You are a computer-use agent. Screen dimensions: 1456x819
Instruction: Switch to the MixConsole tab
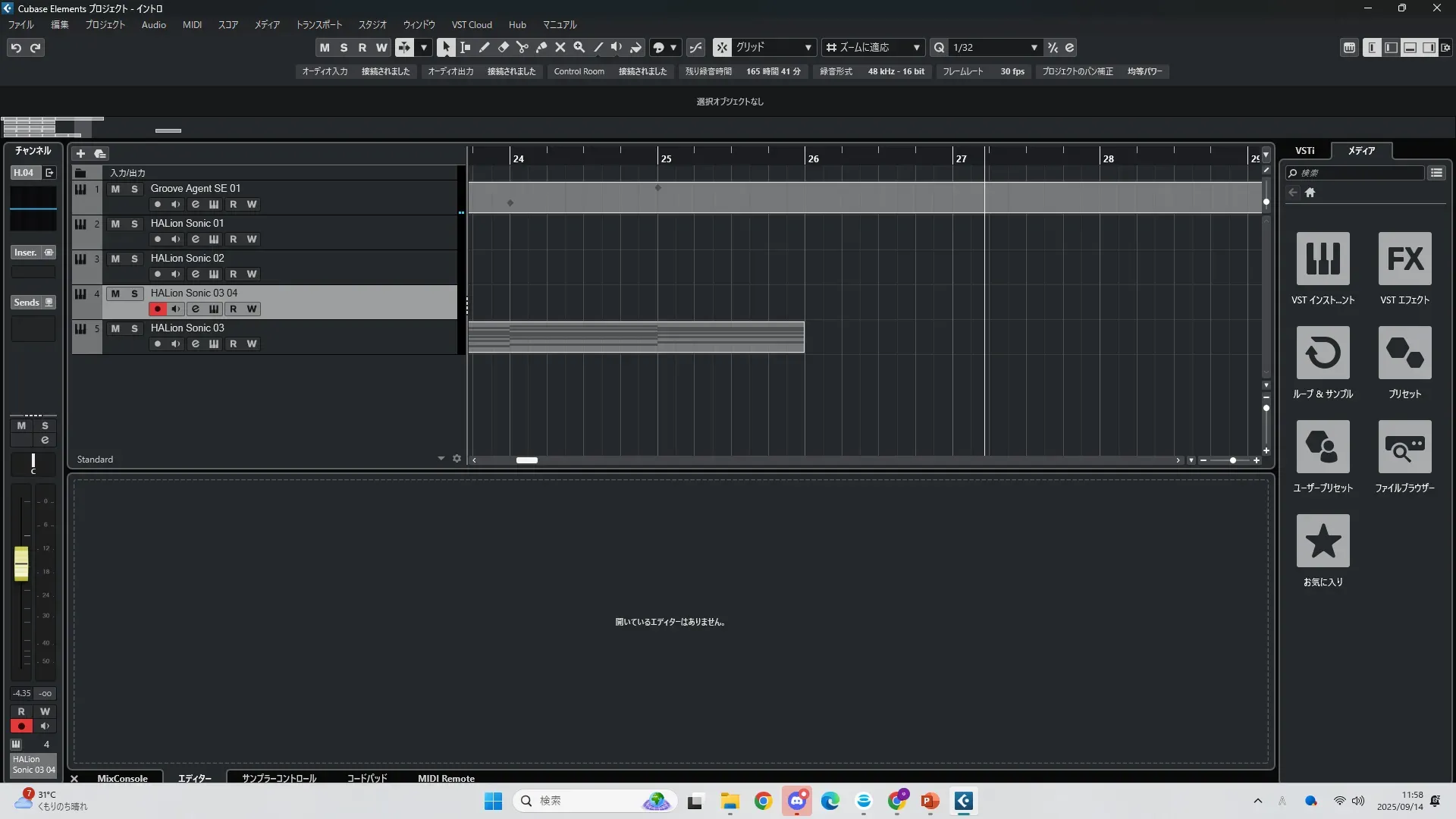[x=122, y=778]
